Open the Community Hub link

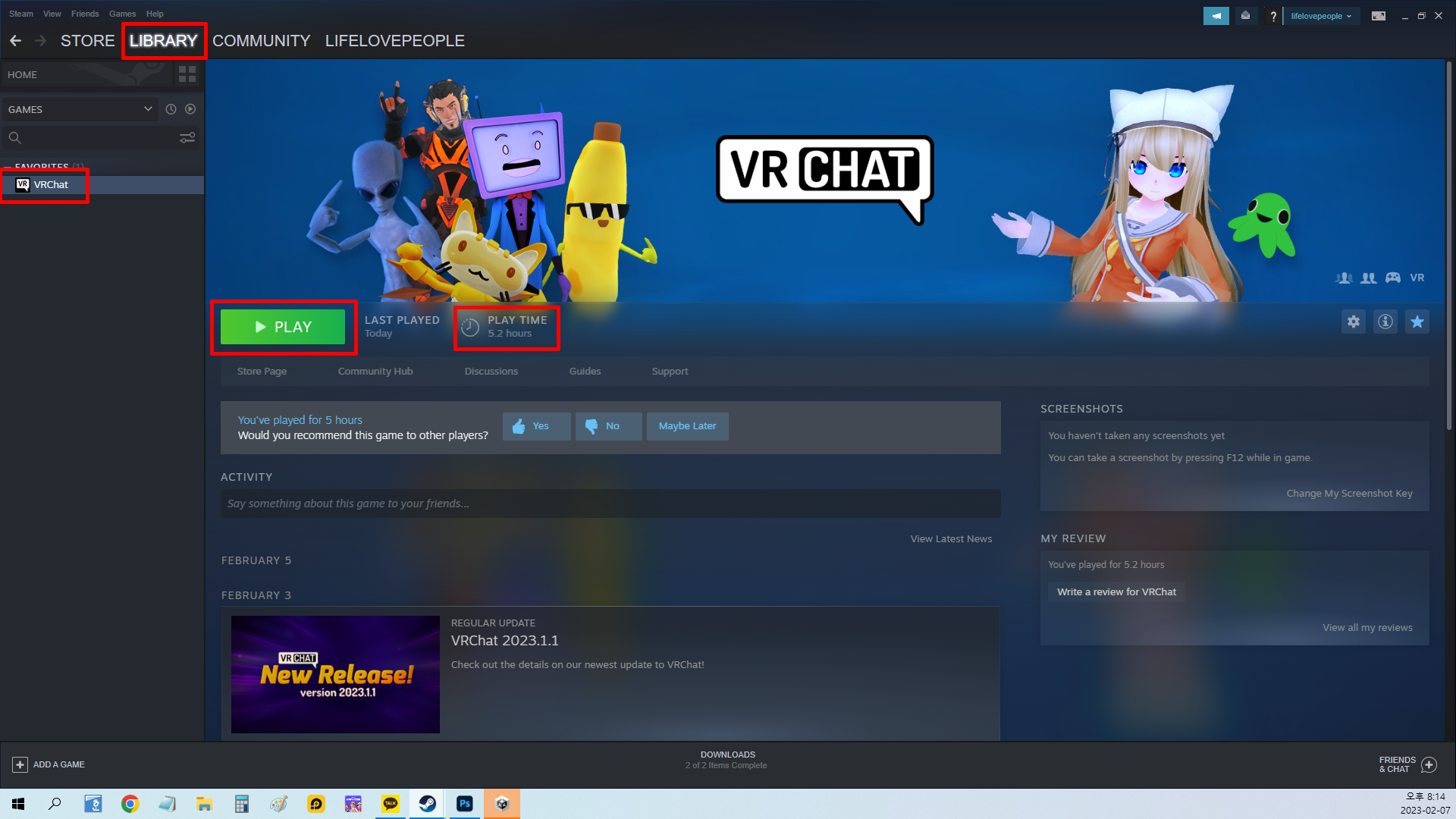click(x=375, y=372)
